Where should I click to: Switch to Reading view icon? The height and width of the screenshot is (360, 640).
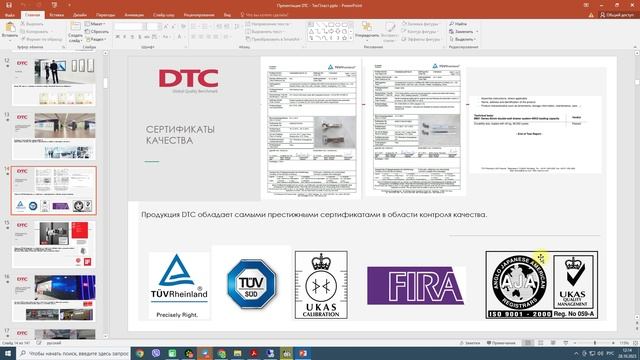pyautogui.click(x=553, y=343)
